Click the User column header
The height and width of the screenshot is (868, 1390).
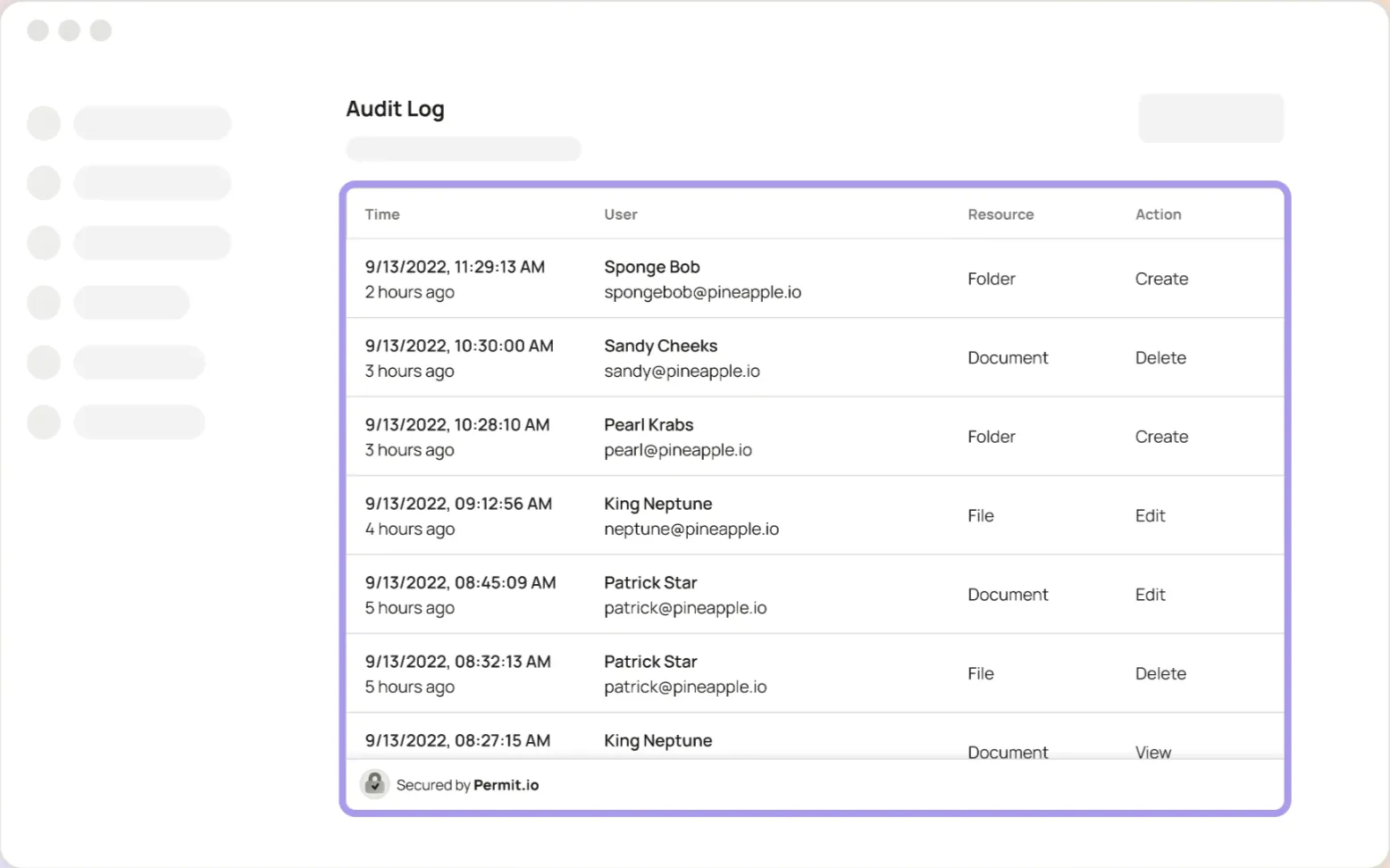coord(620,214)
